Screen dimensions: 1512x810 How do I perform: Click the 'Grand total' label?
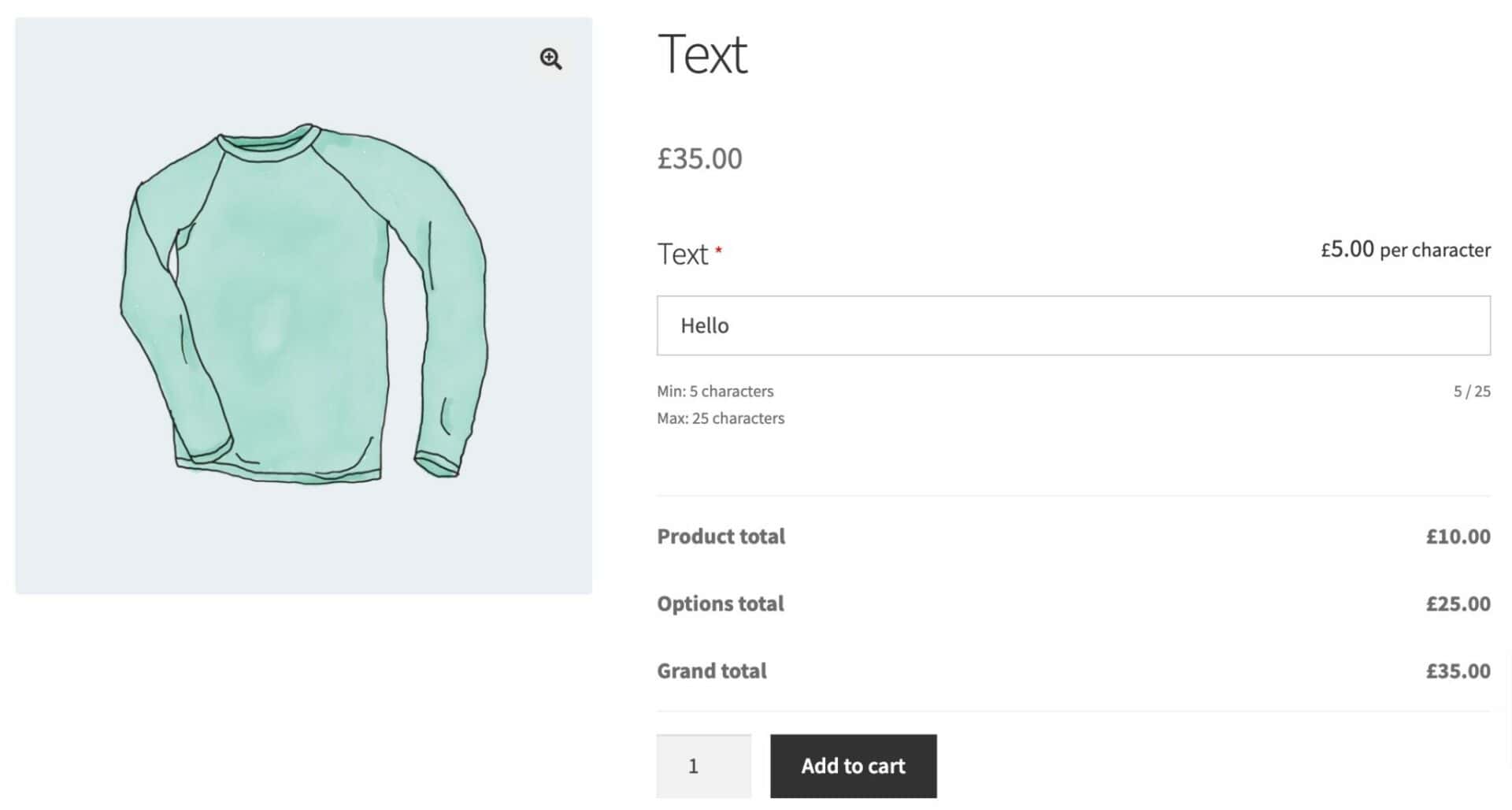click(711, 671)
